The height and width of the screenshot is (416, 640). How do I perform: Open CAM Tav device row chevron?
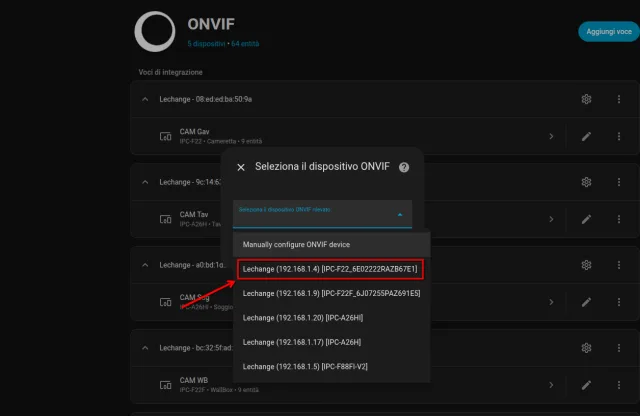click(551, 219)
